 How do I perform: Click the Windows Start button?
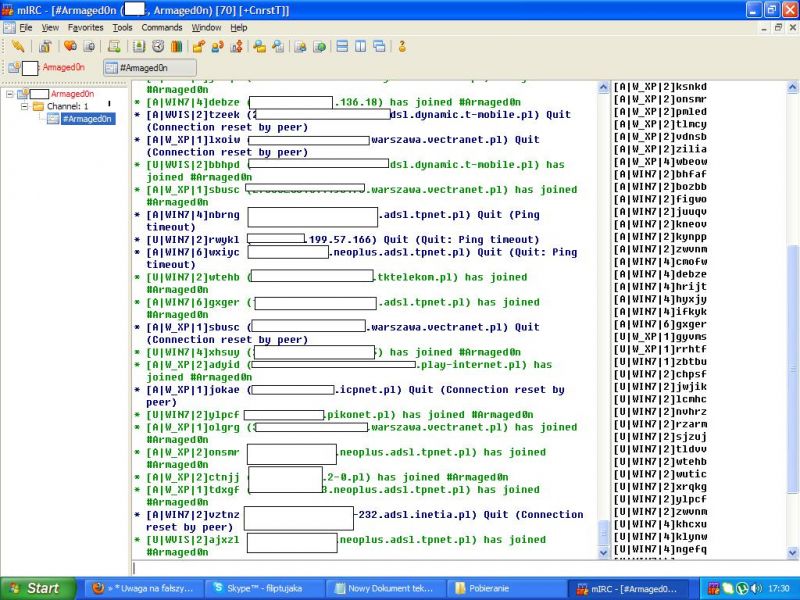38,588
